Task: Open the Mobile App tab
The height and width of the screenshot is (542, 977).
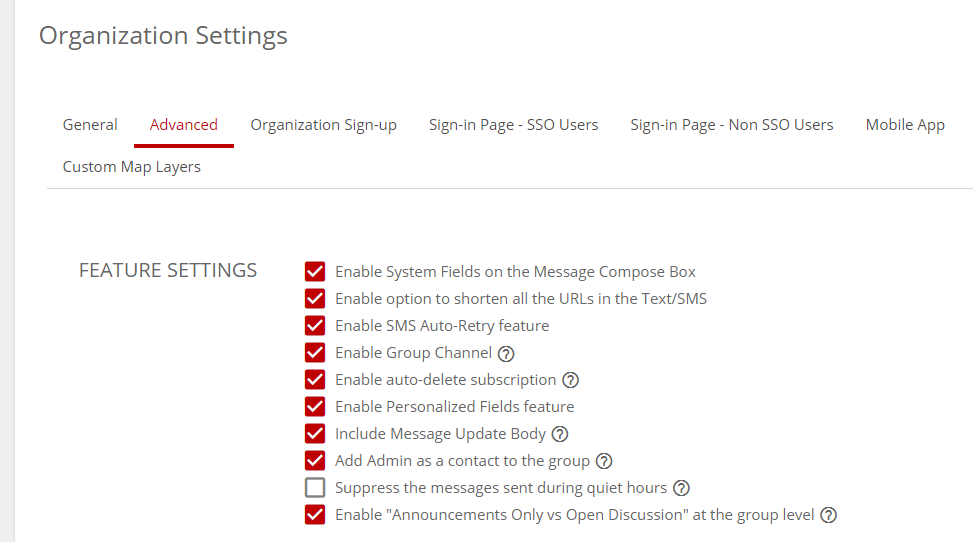Action: [x=905, y=125]
